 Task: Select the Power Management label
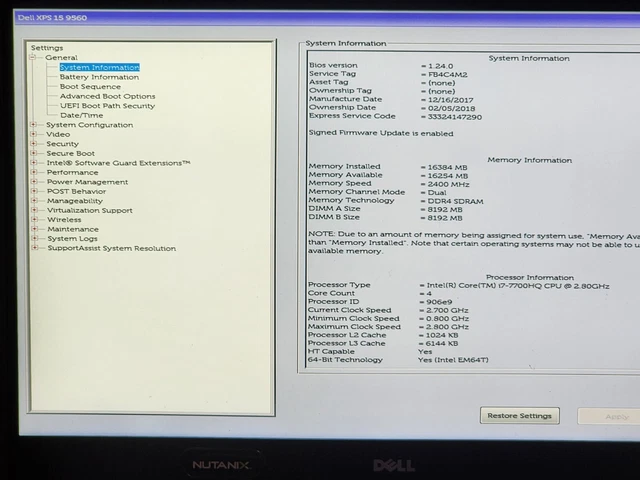pos(87,182)
